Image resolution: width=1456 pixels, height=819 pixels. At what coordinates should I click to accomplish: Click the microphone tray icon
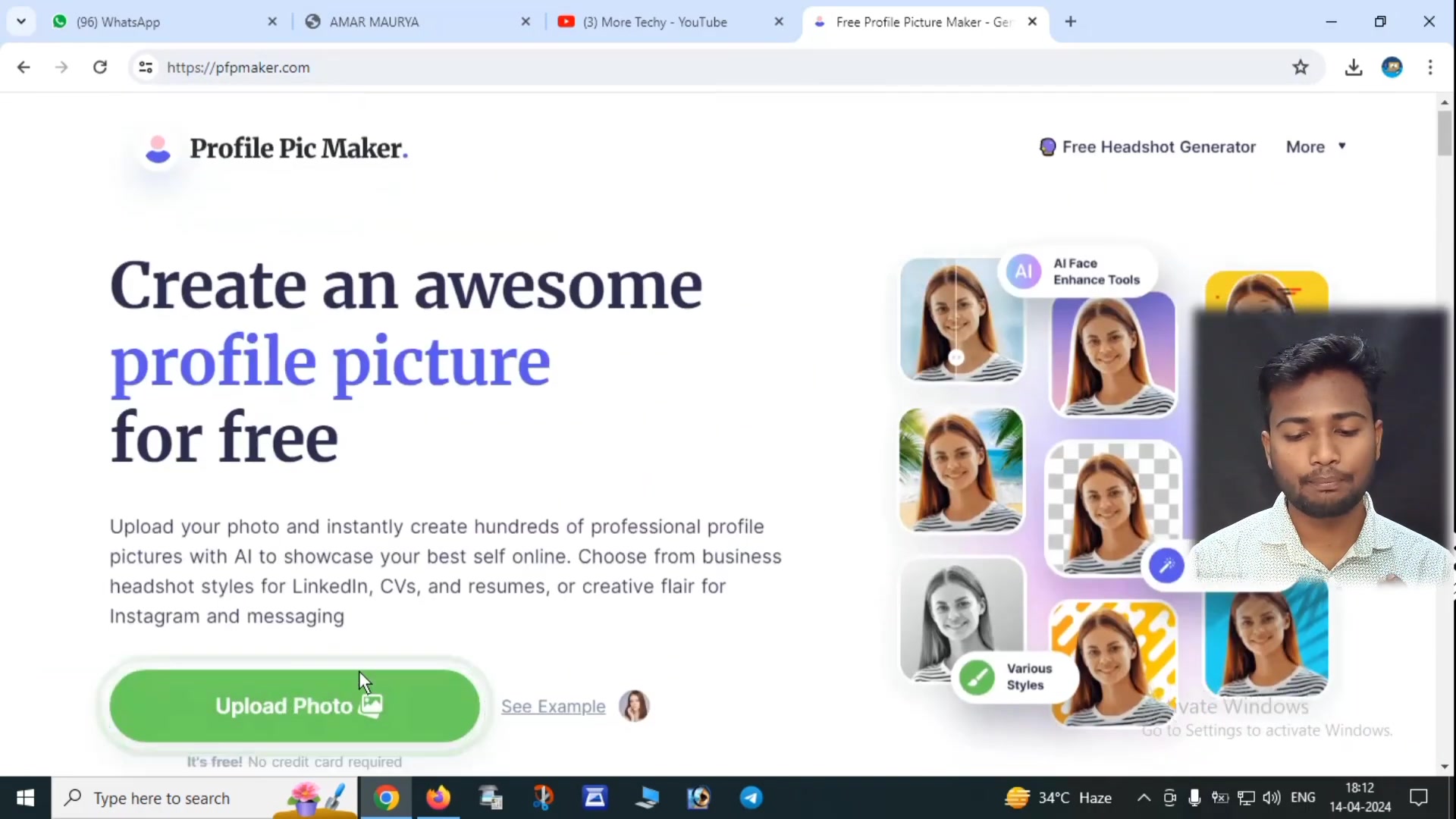(1194, 798)
